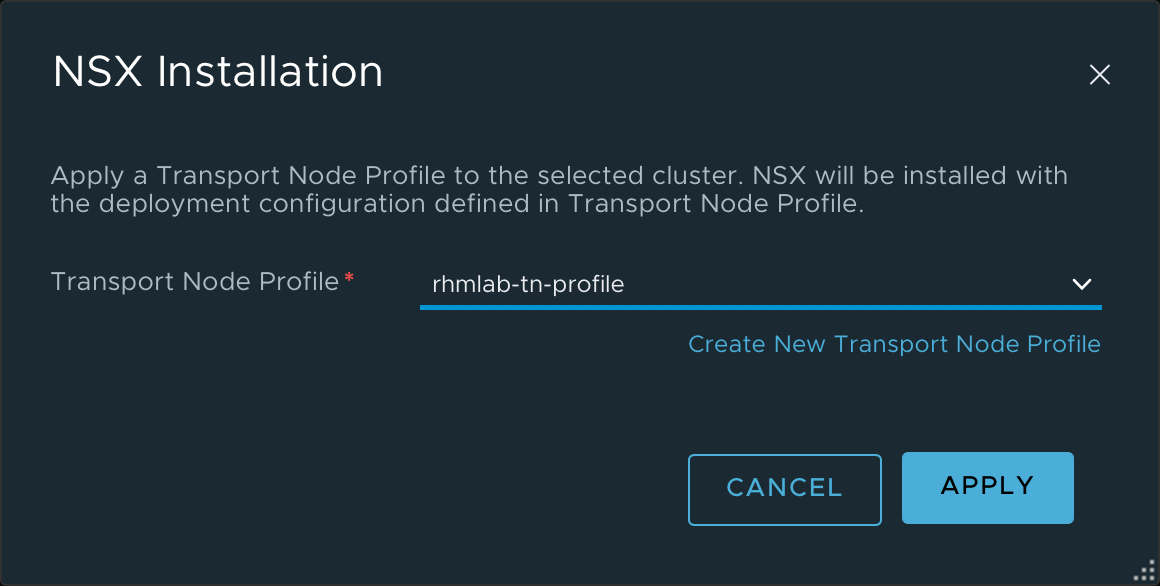Click the dotted corner handle of the dialog
The image size is (1160, 586).
coord(1144,570)
